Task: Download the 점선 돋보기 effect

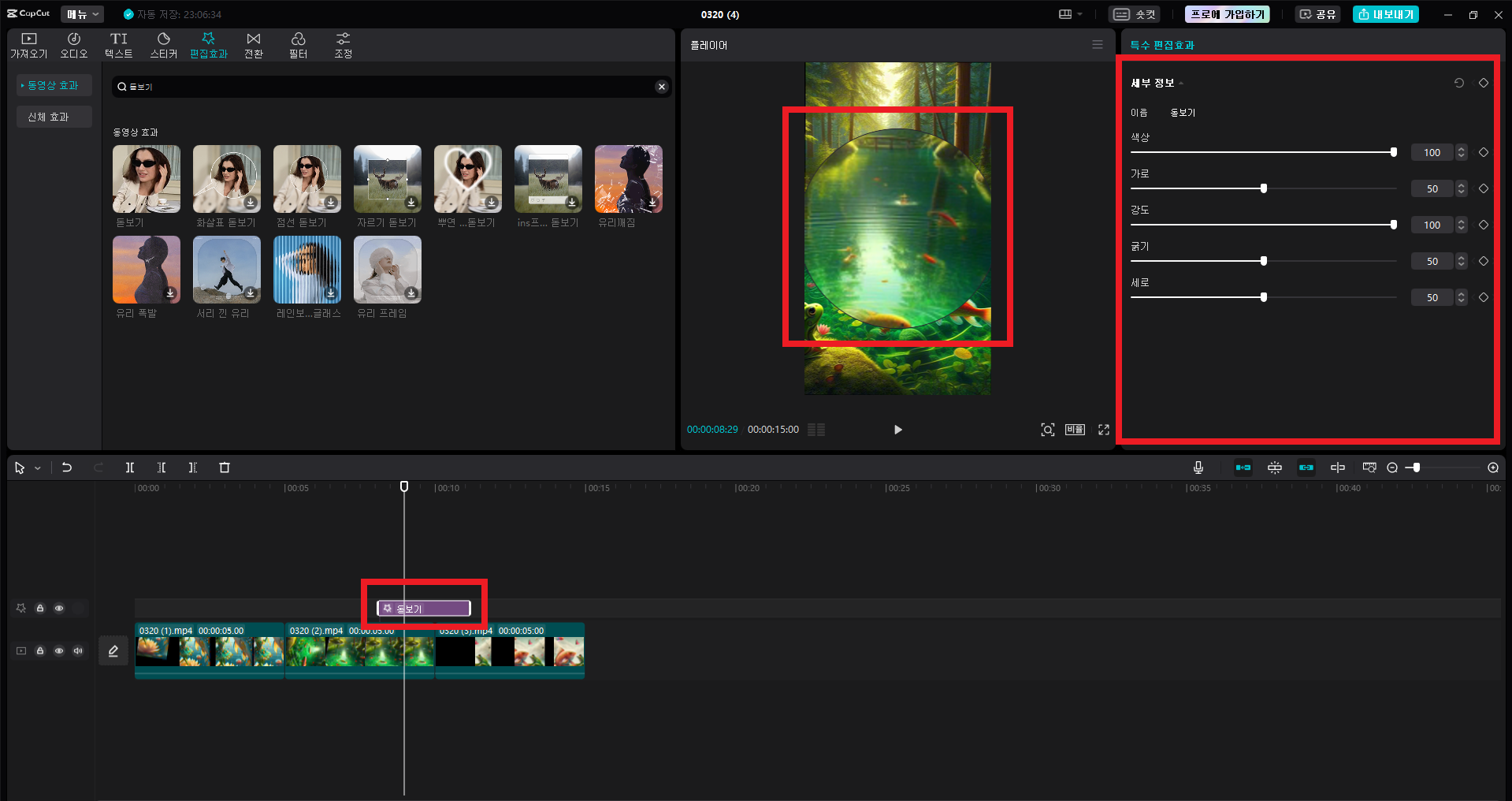Action: pyautogui.click(x=331, y=203)
